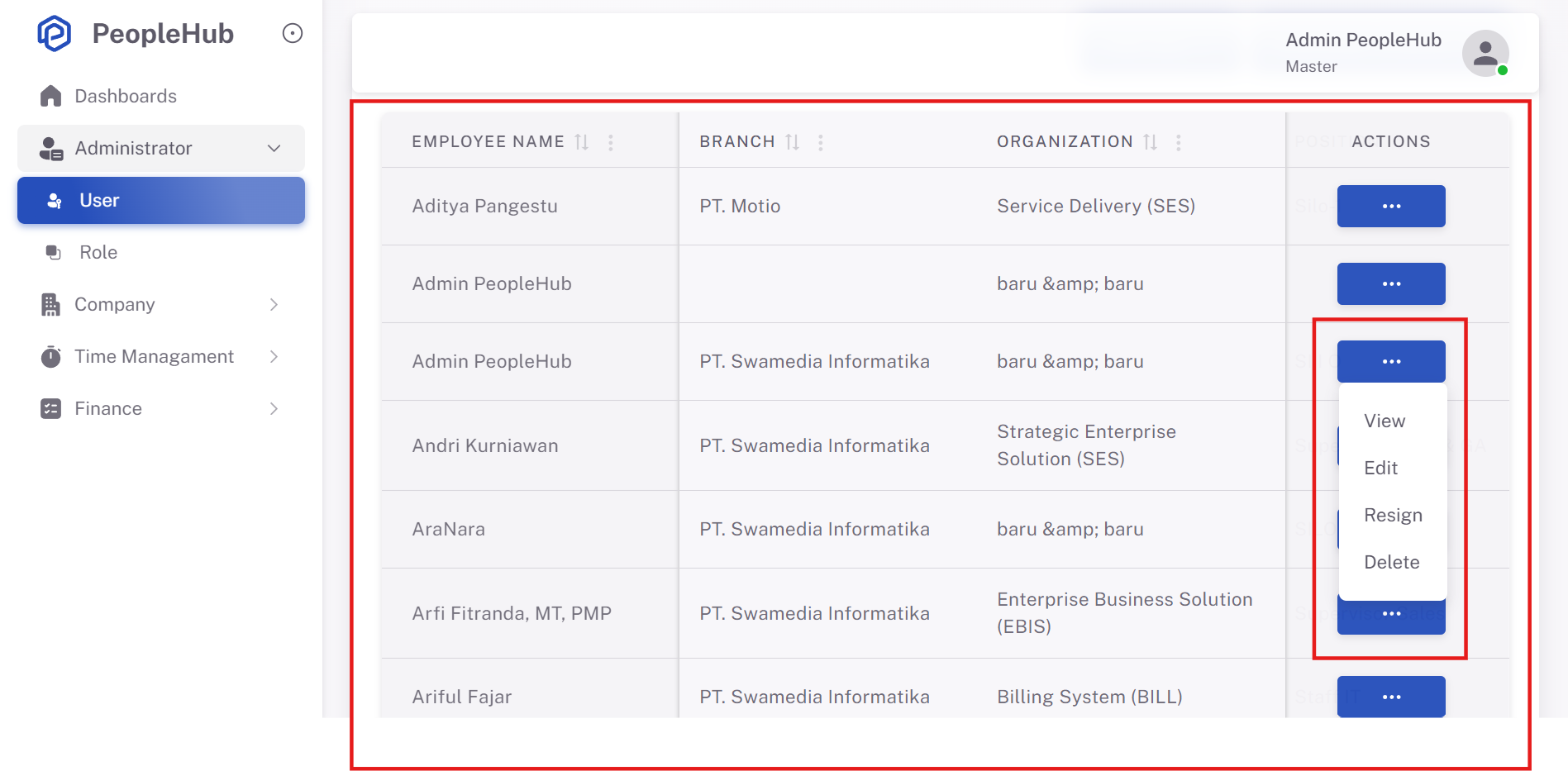Open actions button for Ariful Fajar

tap(1391, 697)
